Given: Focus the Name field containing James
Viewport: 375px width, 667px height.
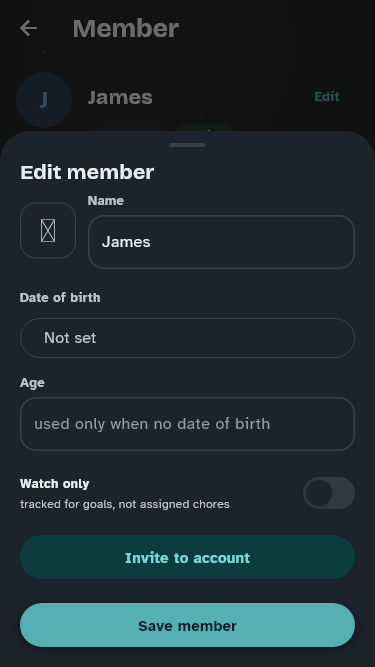Looking at the screenshot, I should pyautogui.click(x=221, y=242).
